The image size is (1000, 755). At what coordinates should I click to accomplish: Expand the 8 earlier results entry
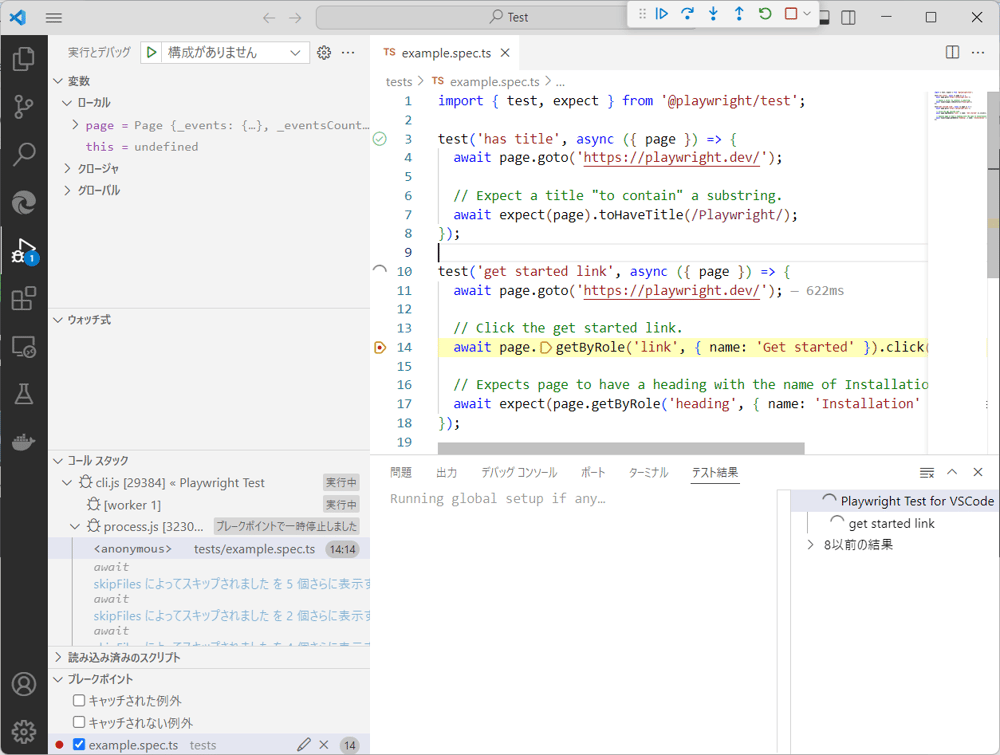[811, 545]
